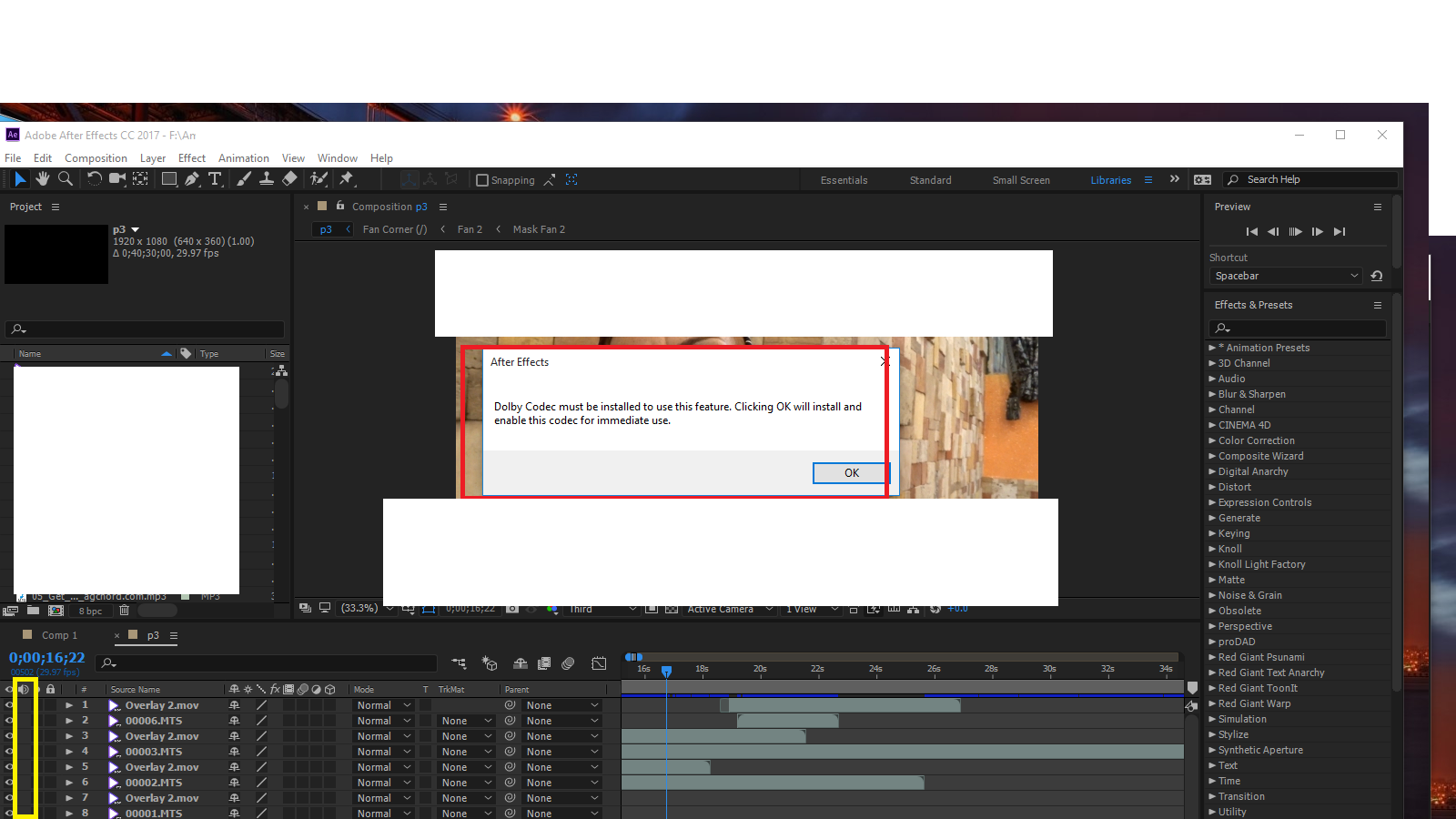Enable the Snapping checkbox

click(x=482, y=180)
